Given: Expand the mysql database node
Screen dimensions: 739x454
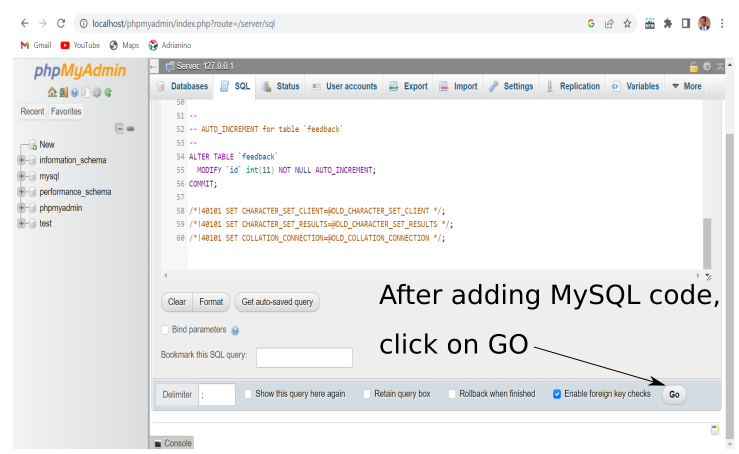Looking at the screenshot, I should click(21, 176).
